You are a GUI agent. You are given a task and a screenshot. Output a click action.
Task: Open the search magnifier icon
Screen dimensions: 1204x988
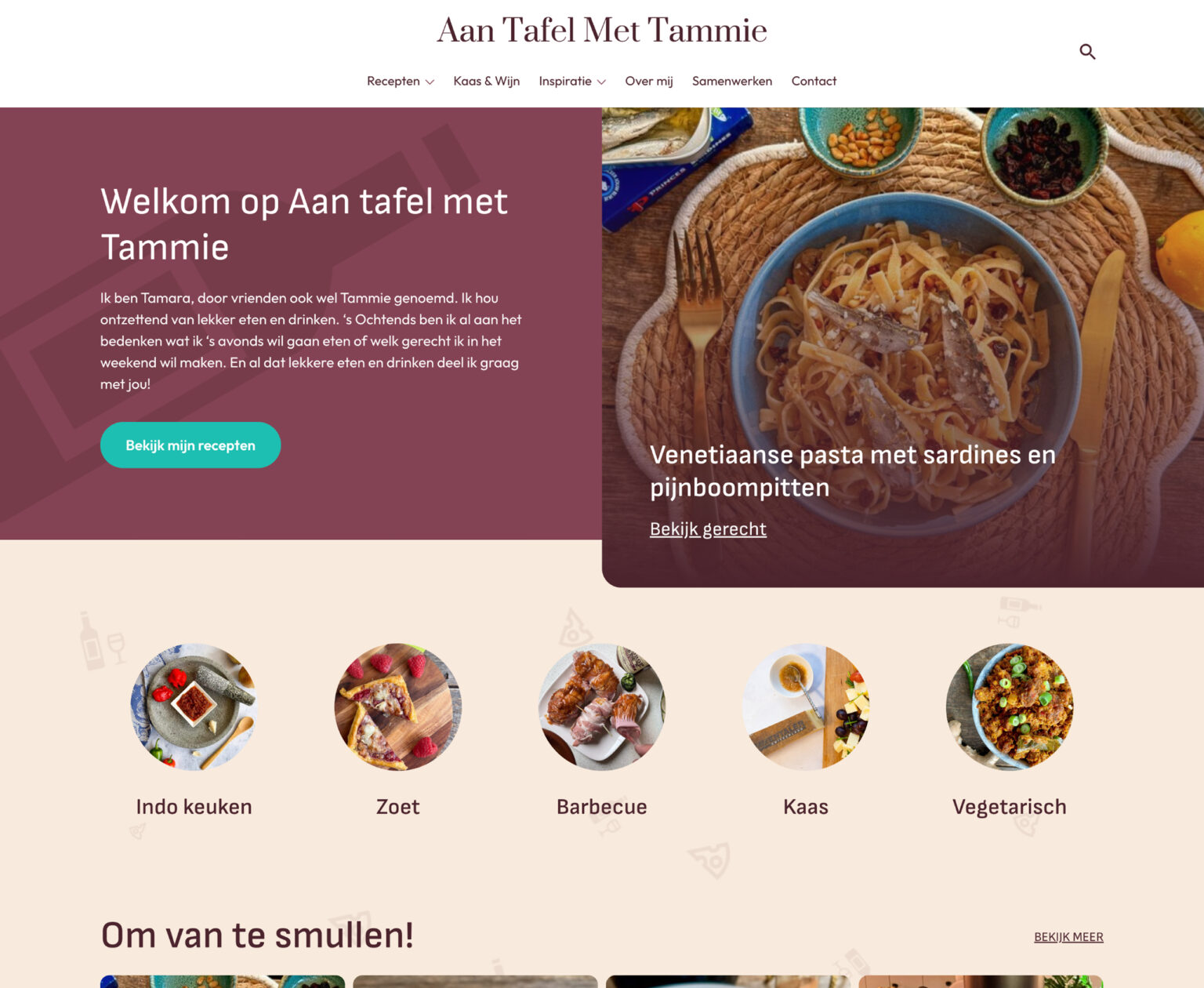tap(1087, 52)
